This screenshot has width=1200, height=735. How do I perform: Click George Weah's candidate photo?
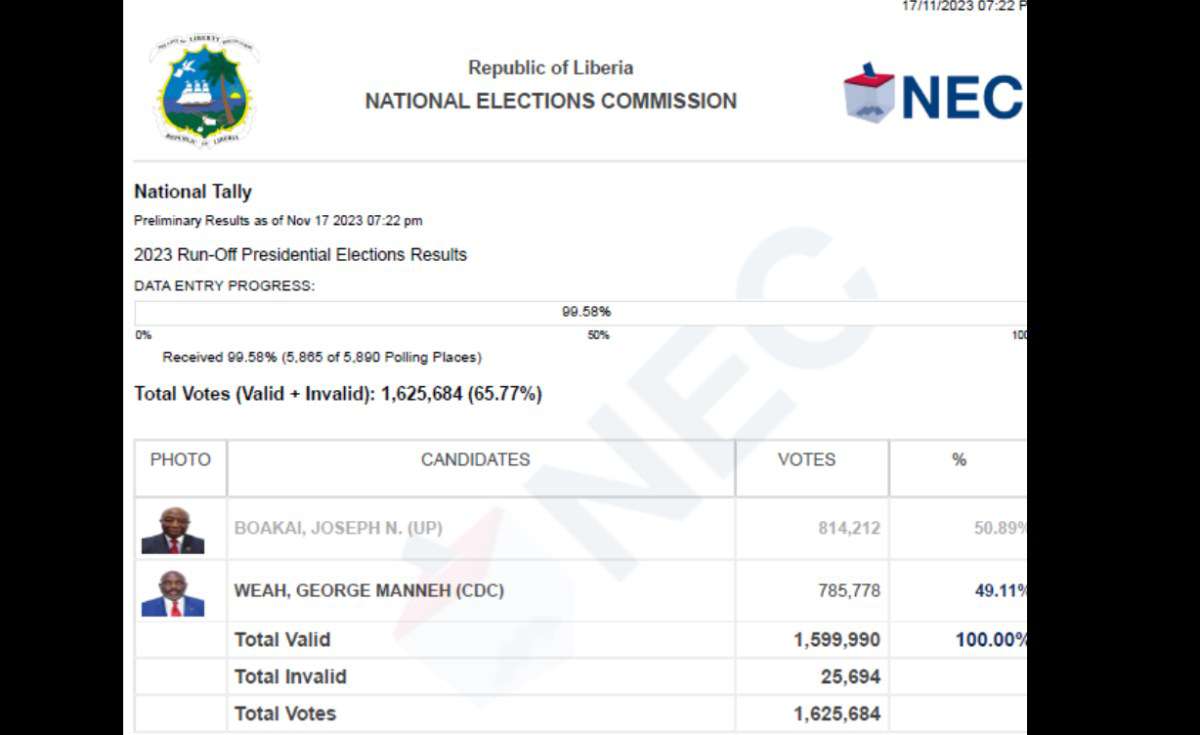(x=172, y=593)
